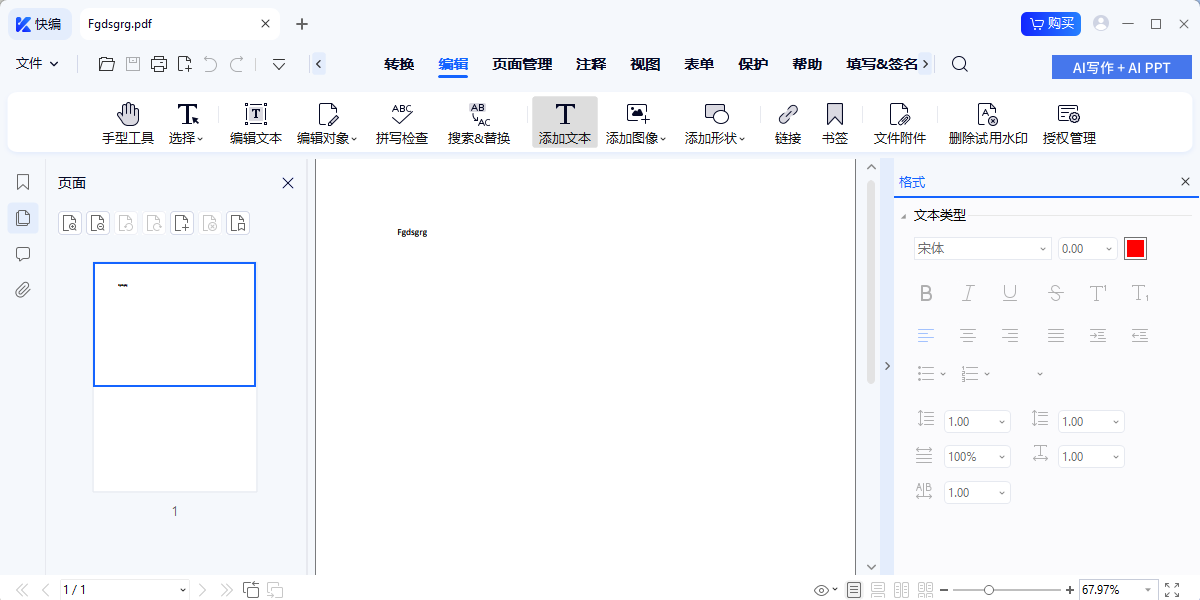Image resolution: width=1200 pixels, height=600 pixels.
Task: Toggle bold text formatting
Action: point(925,293)
